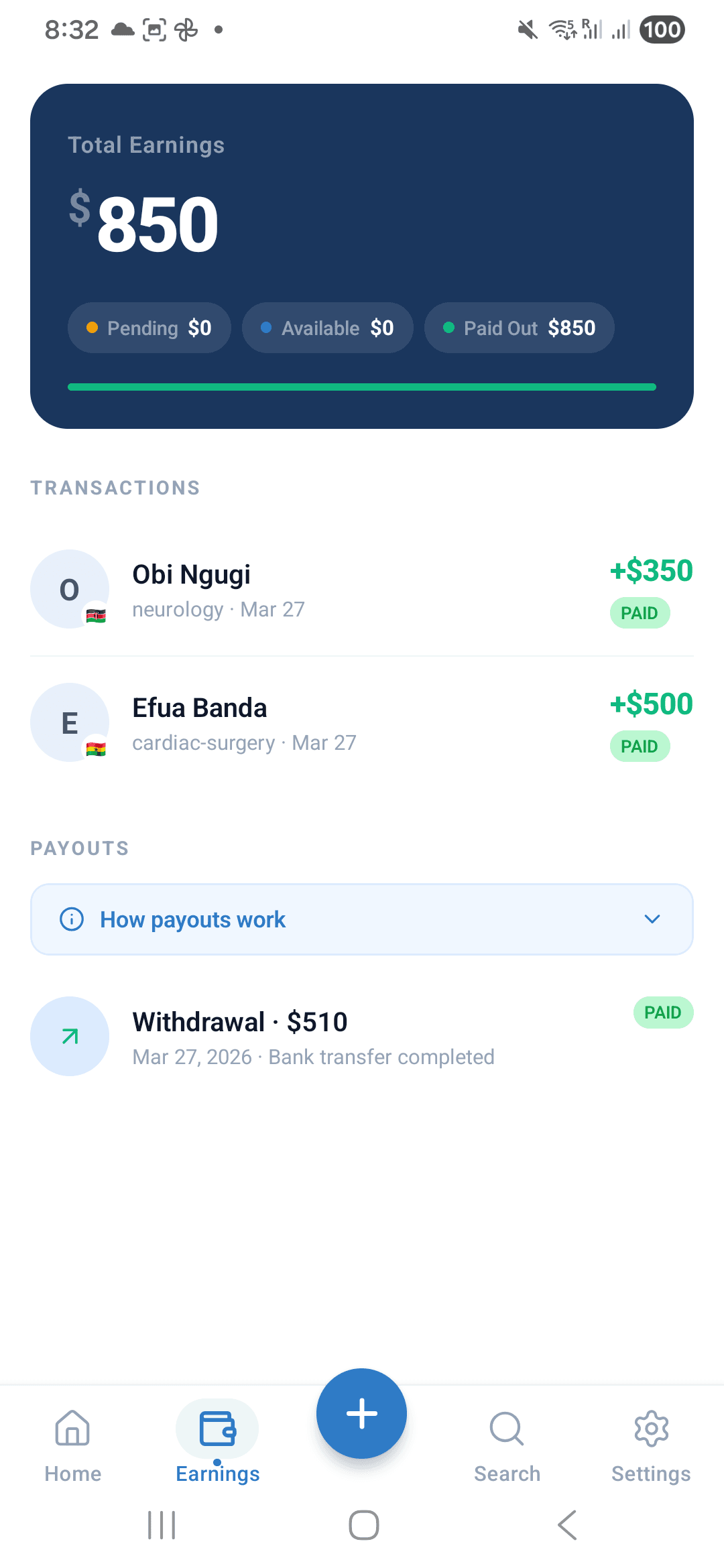Tap PAID badge on Efua Banda's transaction
The height and width of the screenshot is (1568, 724).
640,746
